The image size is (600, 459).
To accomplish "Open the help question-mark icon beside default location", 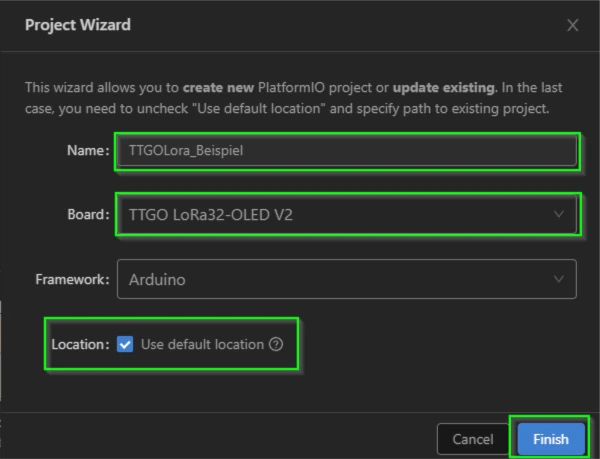I will coord(276,344).
